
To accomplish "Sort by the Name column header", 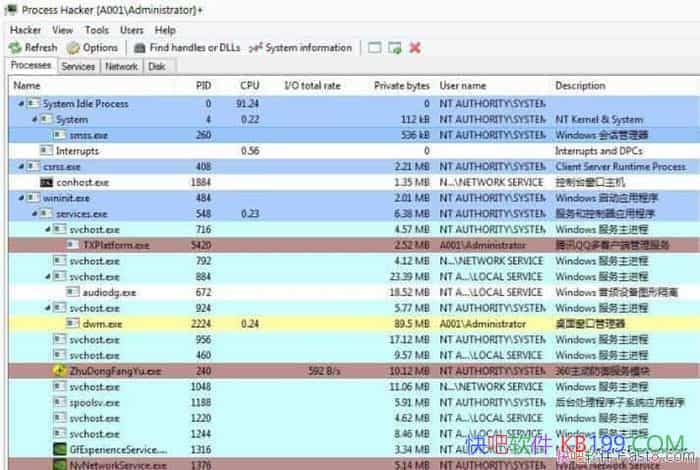I will [27, 85].
